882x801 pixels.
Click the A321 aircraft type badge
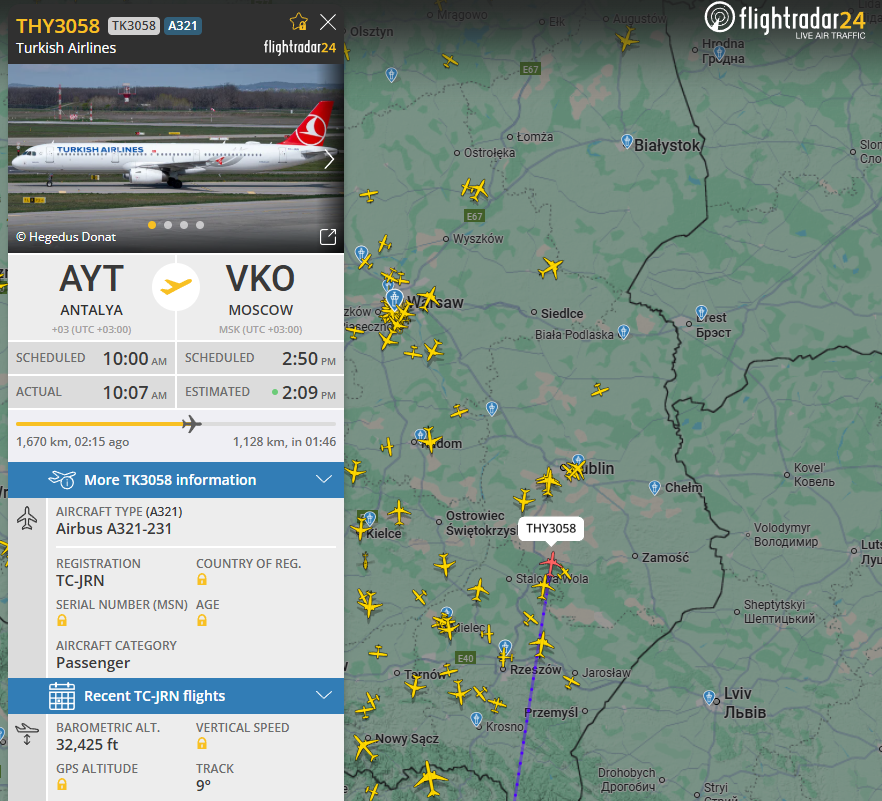[183, 26]
